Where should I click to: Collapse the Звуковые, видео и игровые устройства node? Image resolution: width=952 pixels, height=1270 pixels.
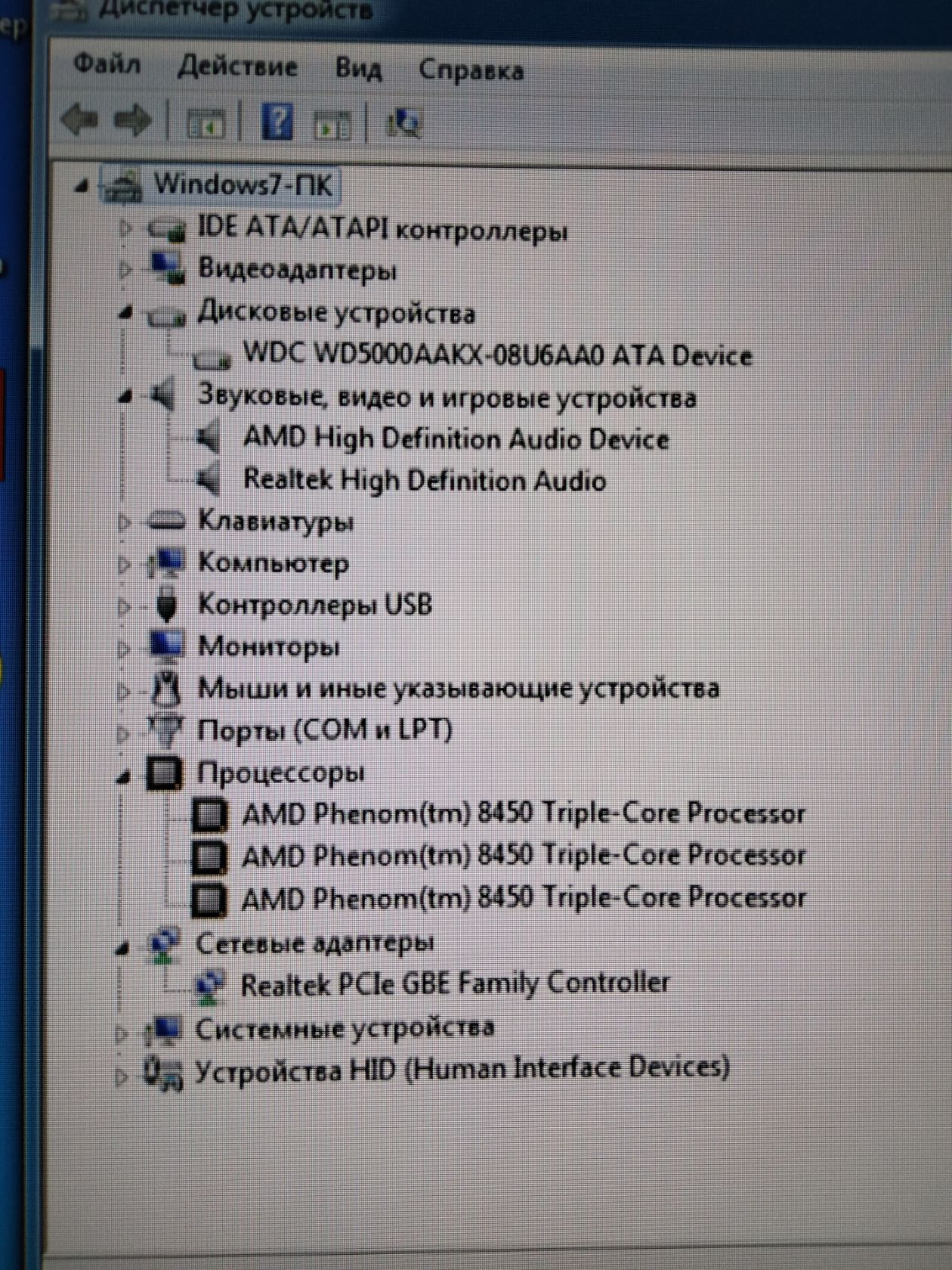tap(125, 396)
